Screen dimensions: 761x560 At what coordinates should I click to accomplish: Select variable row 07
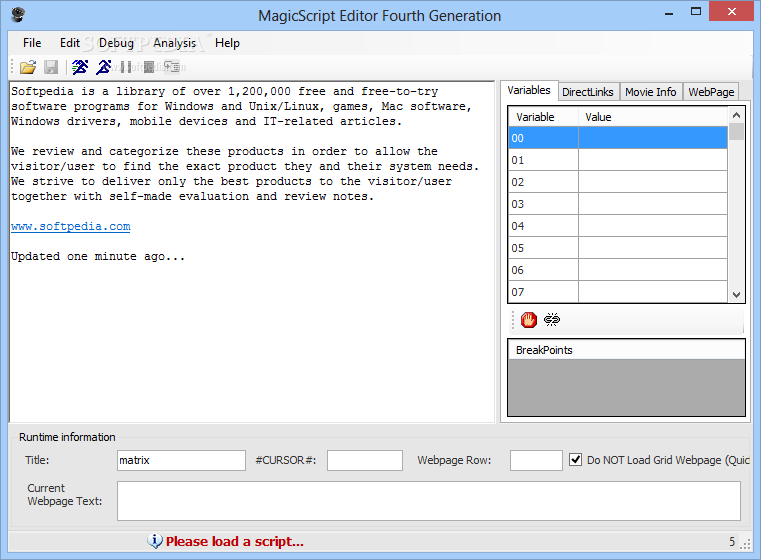pyautogui.click(x=618, y=292)
